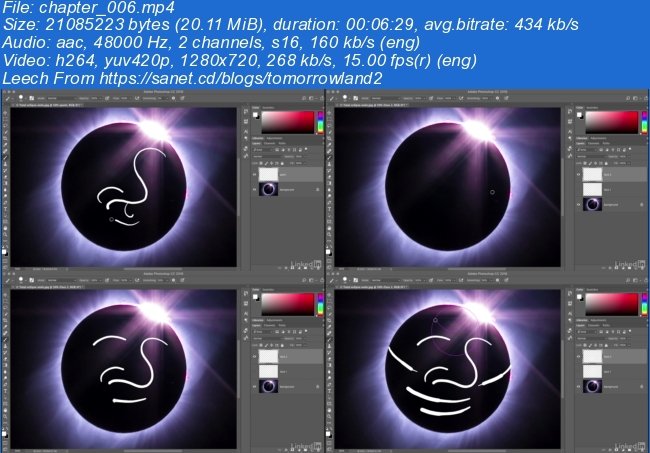Screen dimensions: 650x453
Task: Open layer Kind filter dropdown in top-left Layers panel
Action: point(262,150)
